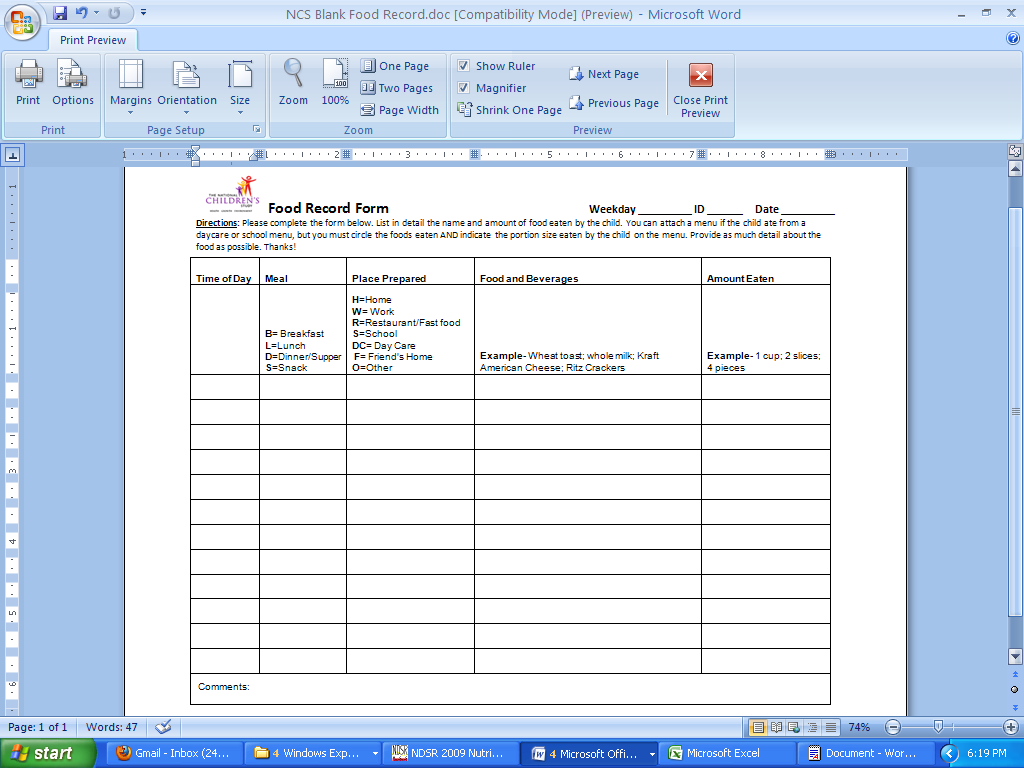
Task: Click the zoom slider in status bar
Action: click(x=937, y=727)
